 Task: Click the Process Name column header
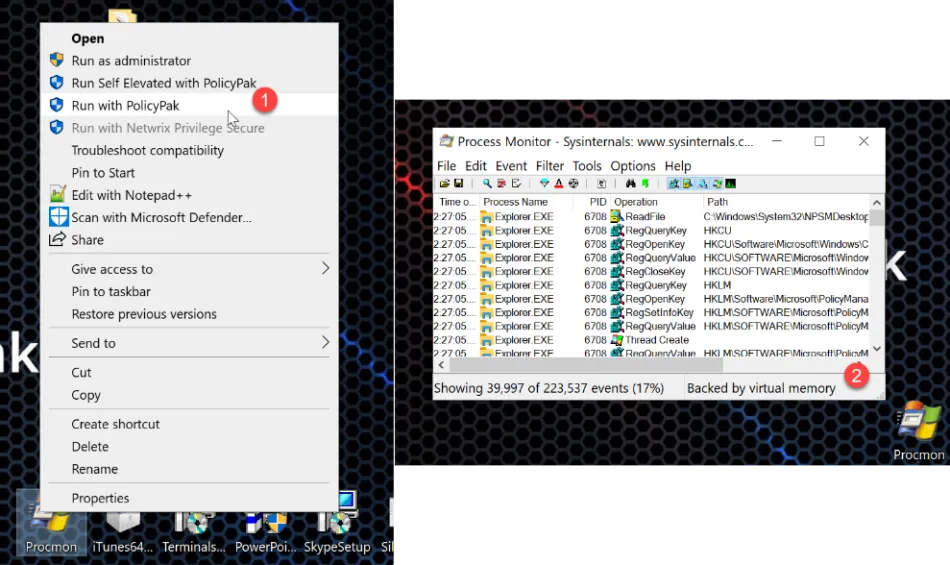click(x=515, y=202)
